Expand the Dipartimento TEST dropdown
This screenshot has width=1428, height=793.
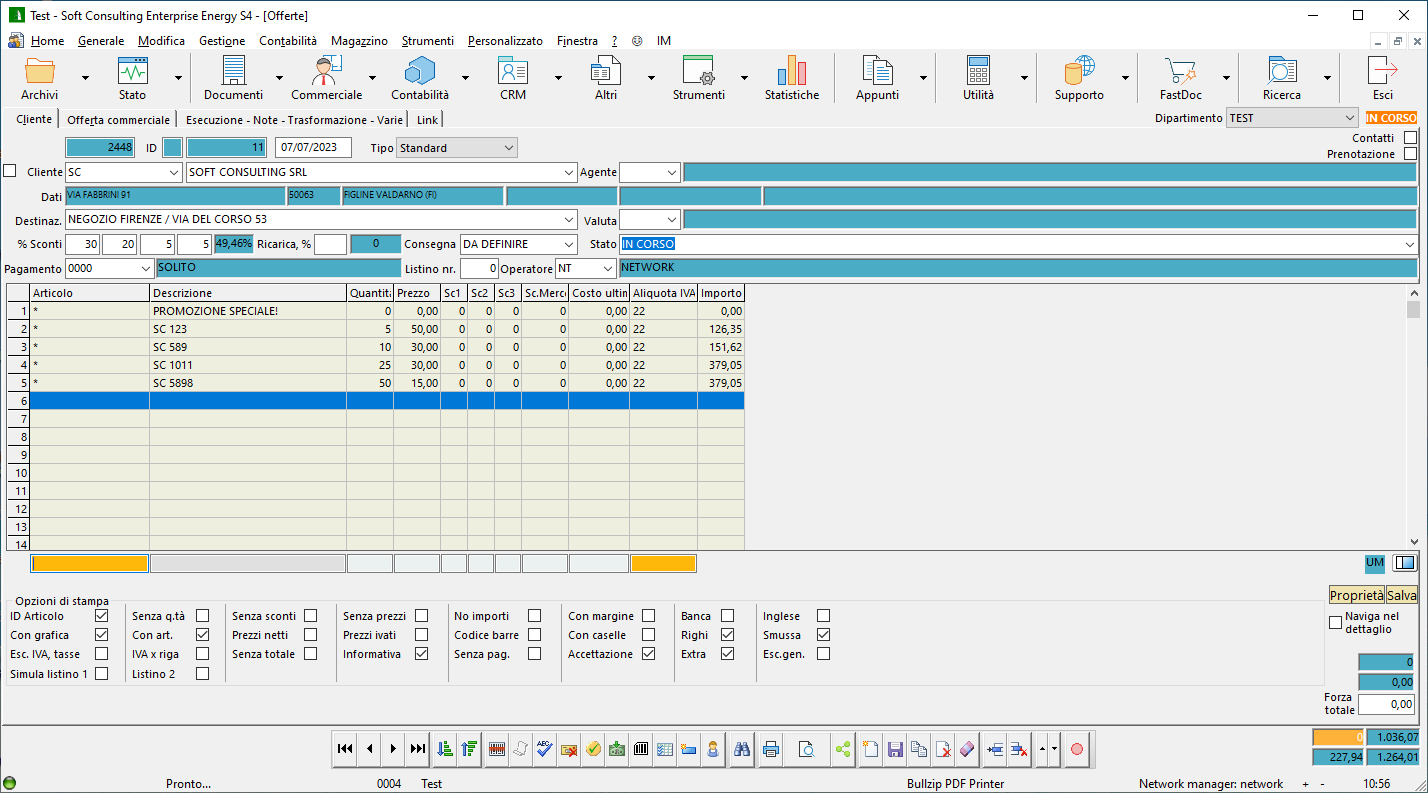[1350, 118]
